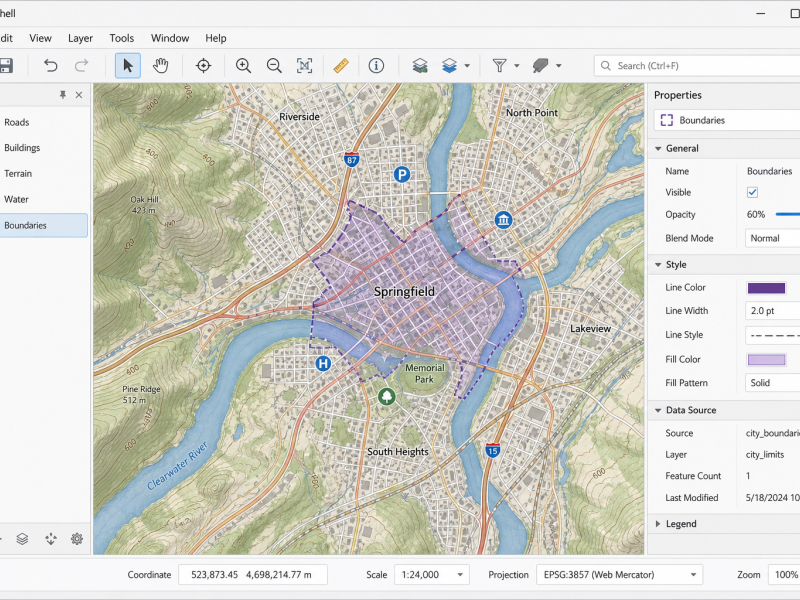Open the Layer menu
Image resolution: width=800 pixels, height=600 pixels.
point(80,38)
